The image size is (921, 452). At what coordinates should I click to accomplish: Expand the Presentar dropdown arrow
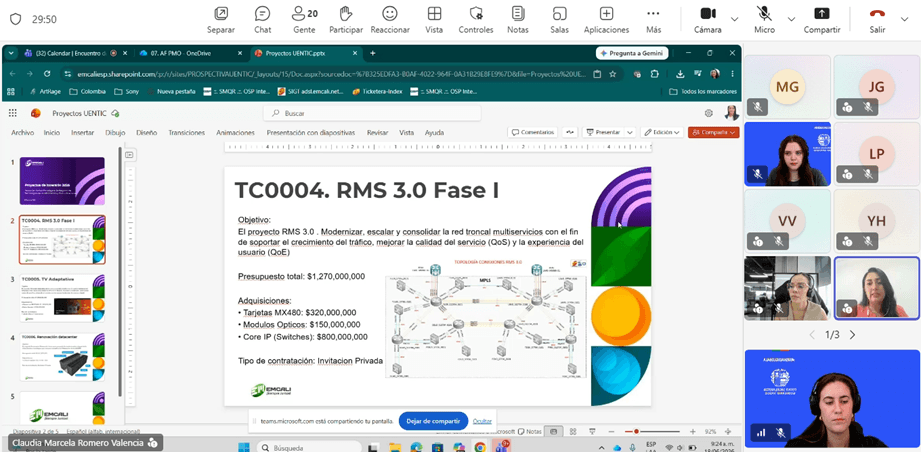click(630, 132)
